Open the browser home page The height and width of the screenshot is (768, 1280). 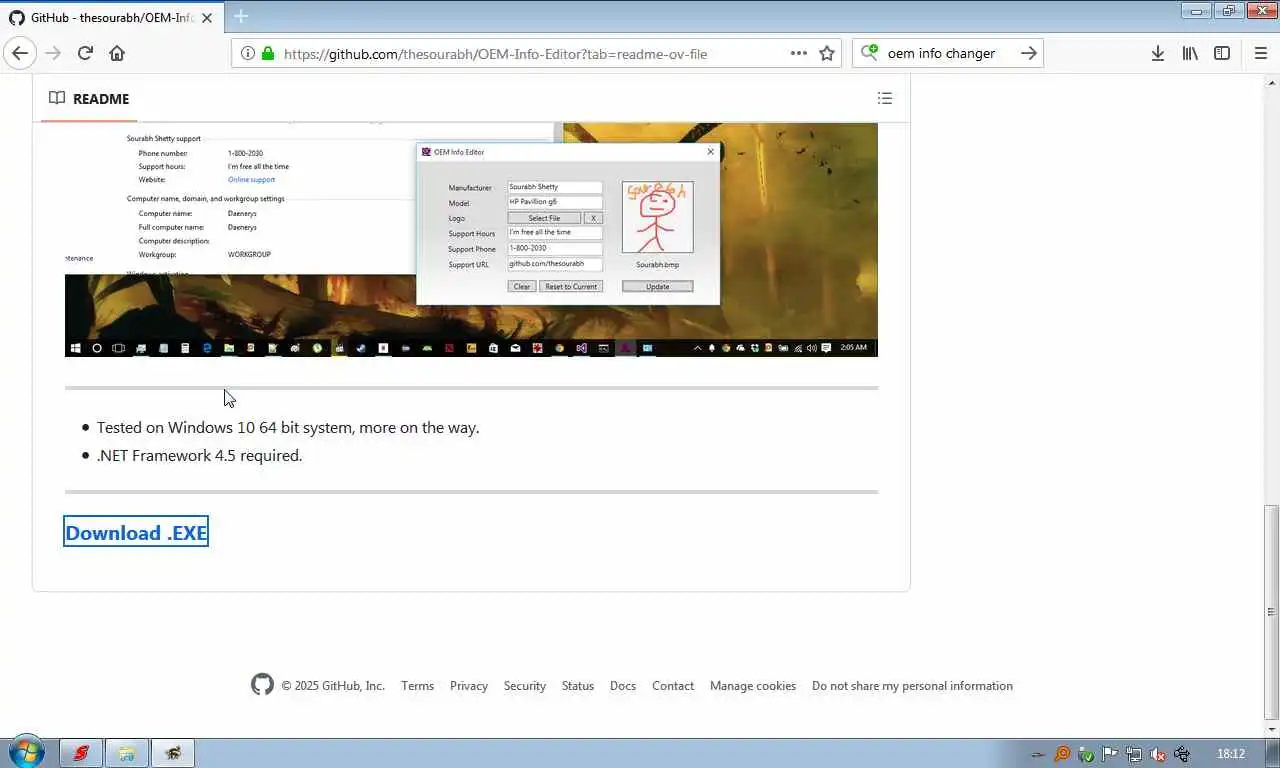[117, 53]
